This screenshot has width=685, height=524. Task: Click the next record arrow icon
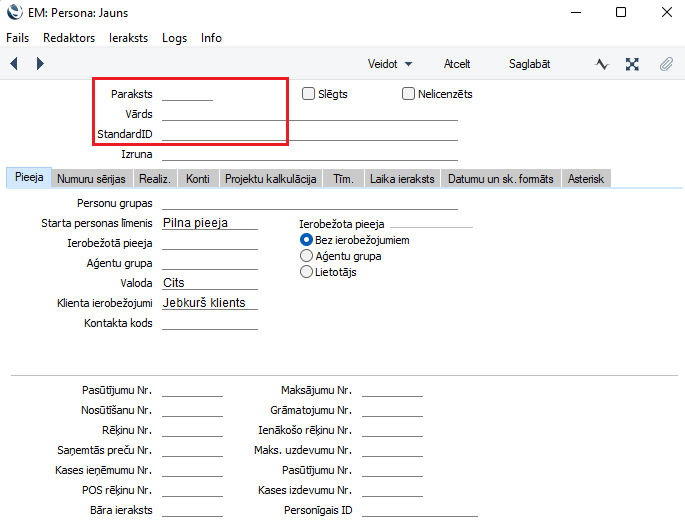[40, 63]
